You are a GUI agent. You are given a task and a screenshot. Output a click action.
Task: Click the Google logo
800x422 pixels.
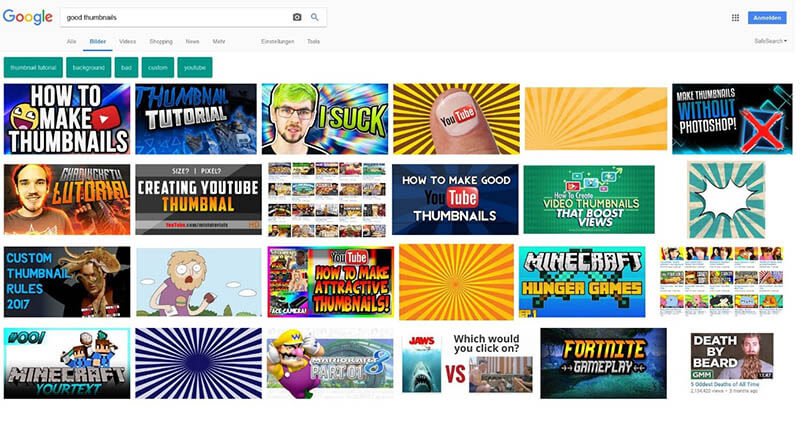27,17
